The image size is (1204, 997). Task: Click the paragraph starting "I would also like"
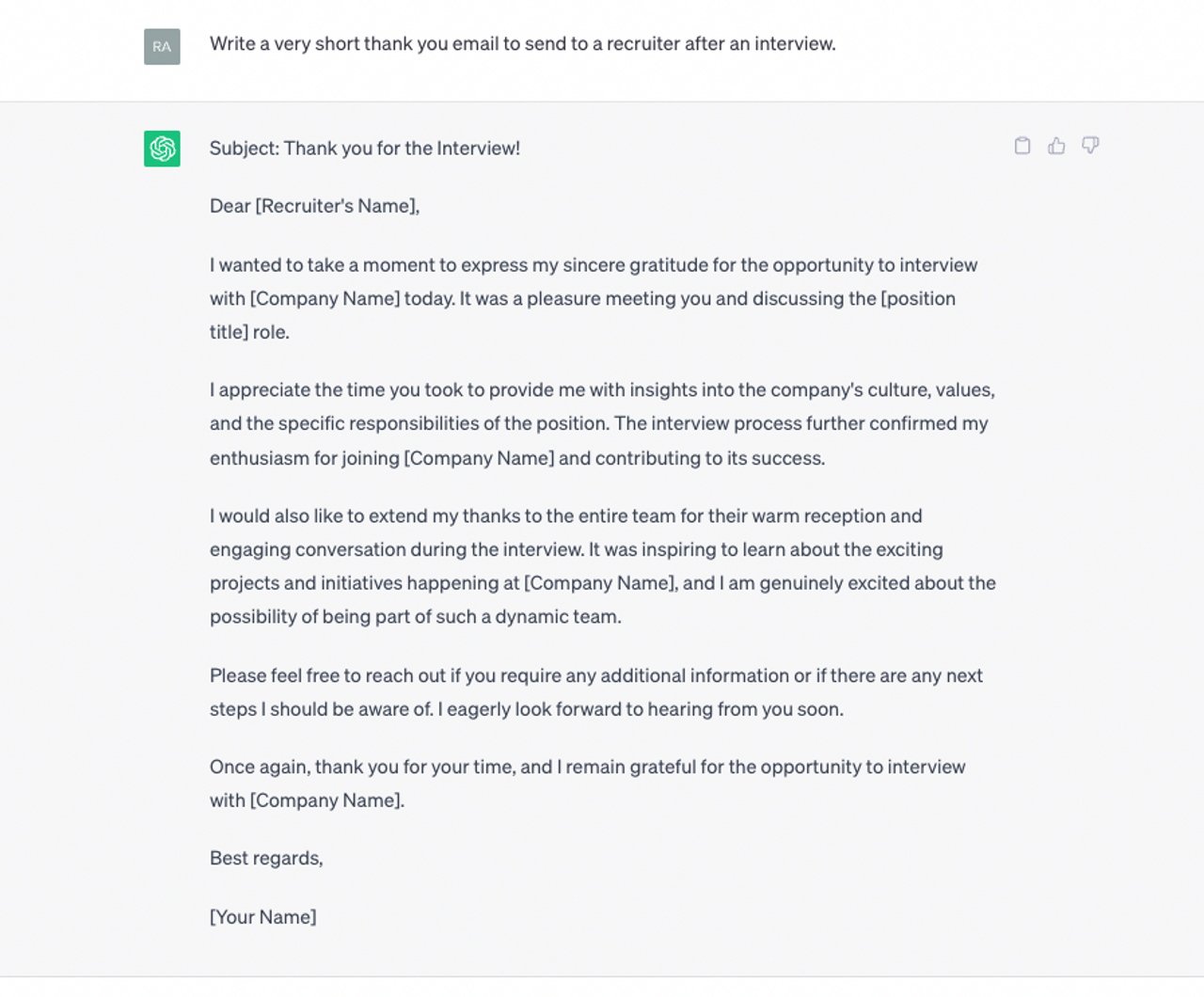(602, 549)
